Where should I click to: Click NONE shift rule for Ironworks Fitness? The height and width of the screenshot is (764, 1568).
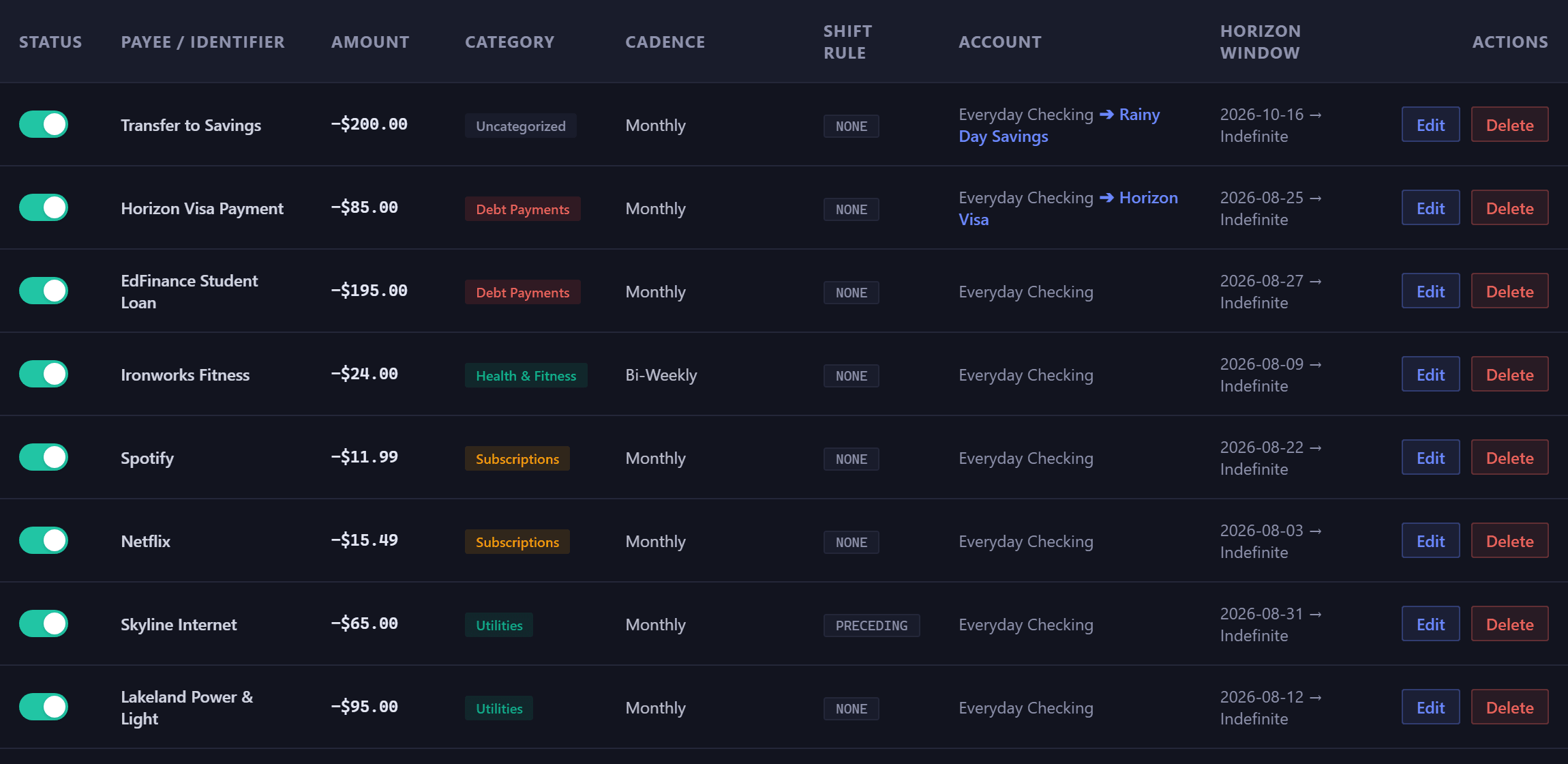[851, 375]
